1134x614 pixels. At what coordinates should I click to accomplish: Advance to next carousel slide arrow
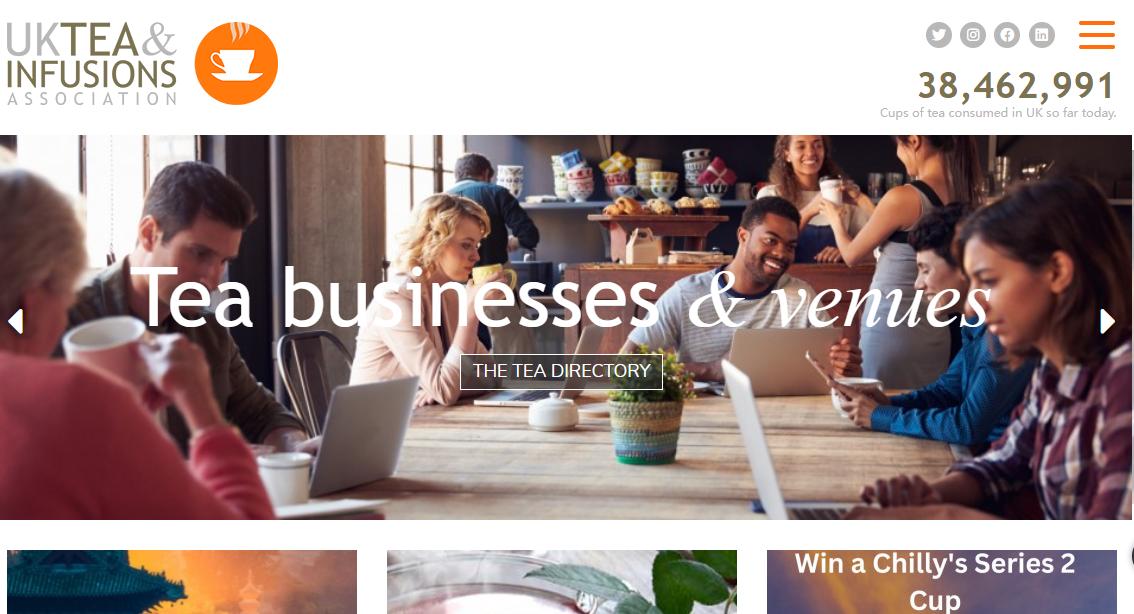pyautogui.click(x=1107, y=321)
